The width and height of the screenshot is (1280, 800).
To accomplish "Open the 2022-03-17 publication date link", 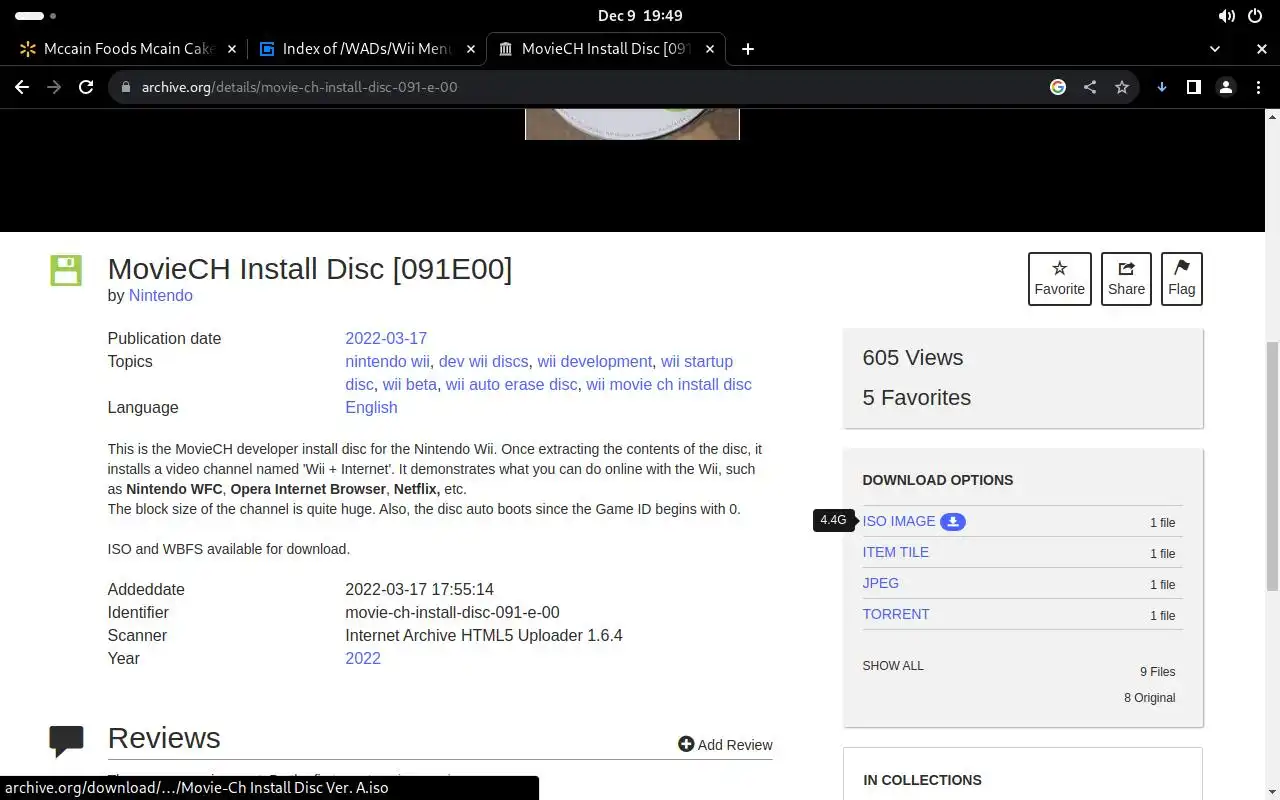I will 386,339.
